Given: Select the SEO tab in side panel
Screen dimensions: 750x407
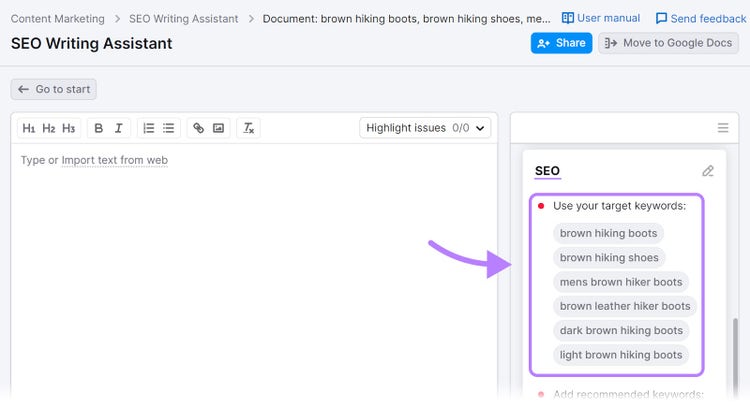Looking at the screenshot, I should click(547, 171).
